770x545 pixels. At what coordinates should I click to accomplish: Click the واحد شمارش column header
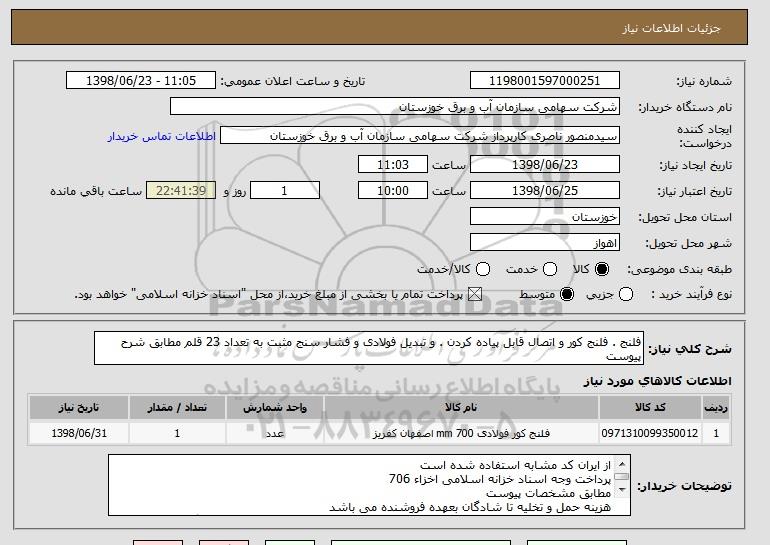tap(275, 408)
